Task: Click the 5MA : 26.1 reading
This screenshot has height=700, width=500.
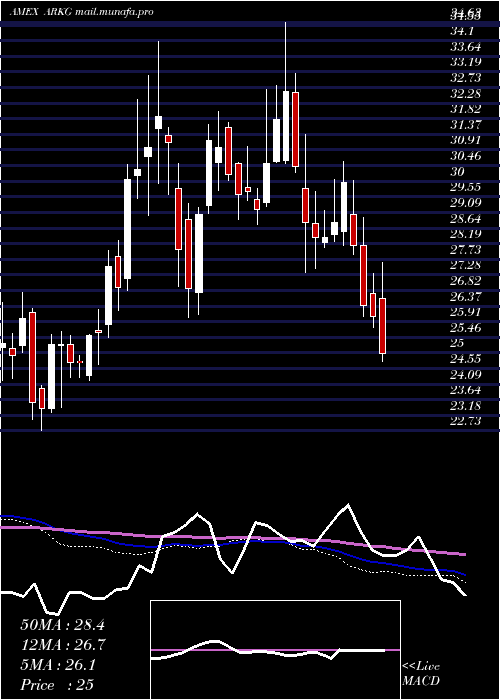Action: click(x=58, y=665)
